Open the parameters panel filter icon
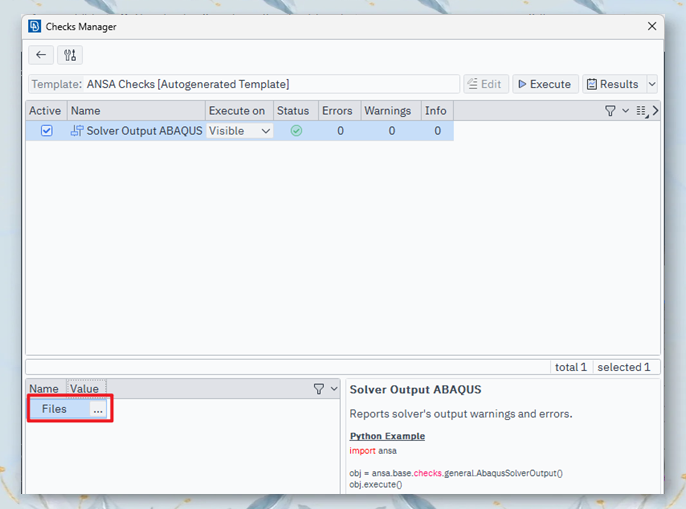The width and height of the screenshot is (686, 509). [x=318, y=389]
